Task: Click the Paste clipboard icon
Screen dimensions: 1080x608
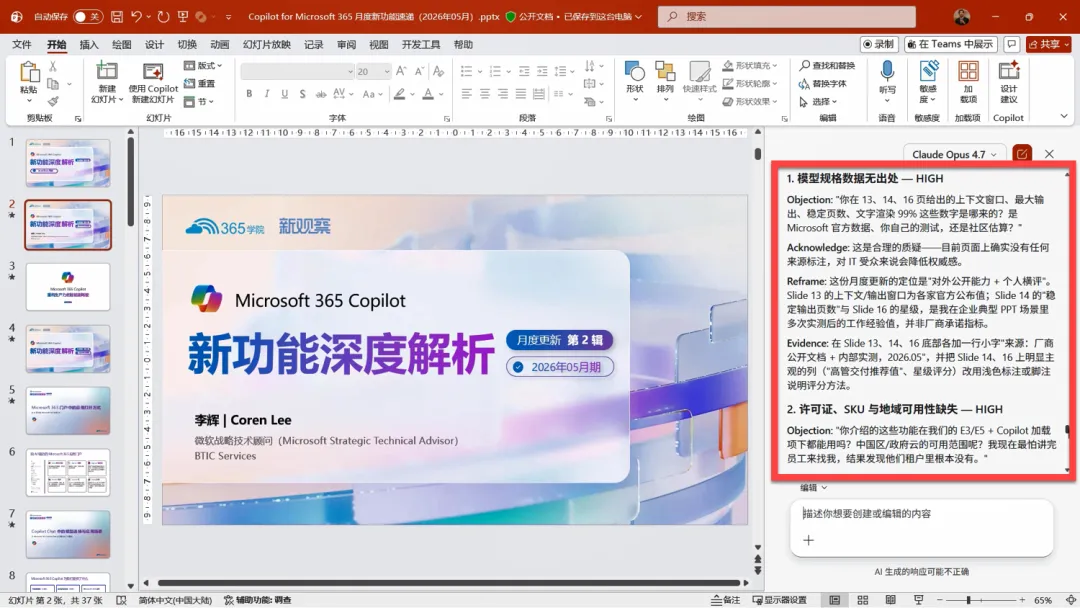Action: [x=29, y=72]
